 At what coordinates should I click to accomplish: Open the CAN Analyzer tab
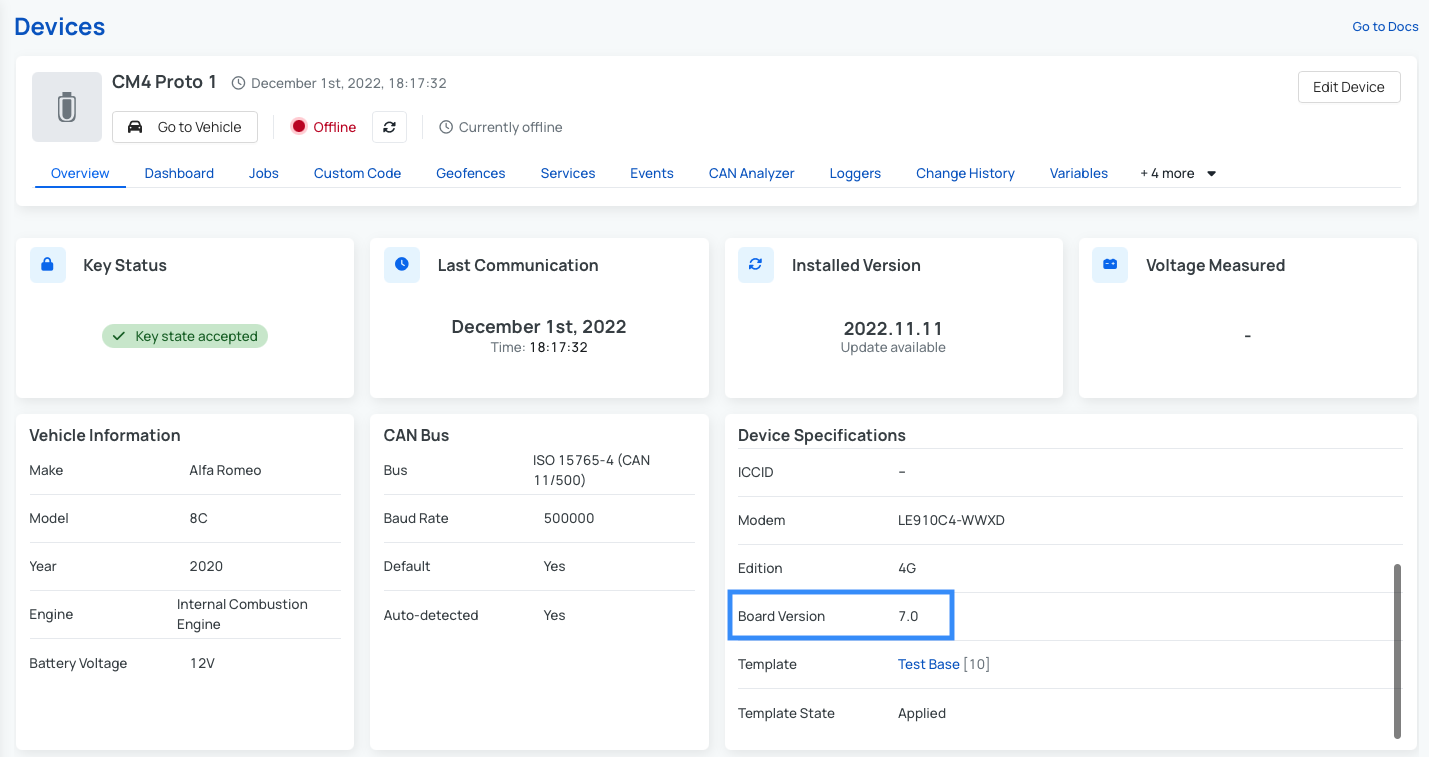point(752,173)
